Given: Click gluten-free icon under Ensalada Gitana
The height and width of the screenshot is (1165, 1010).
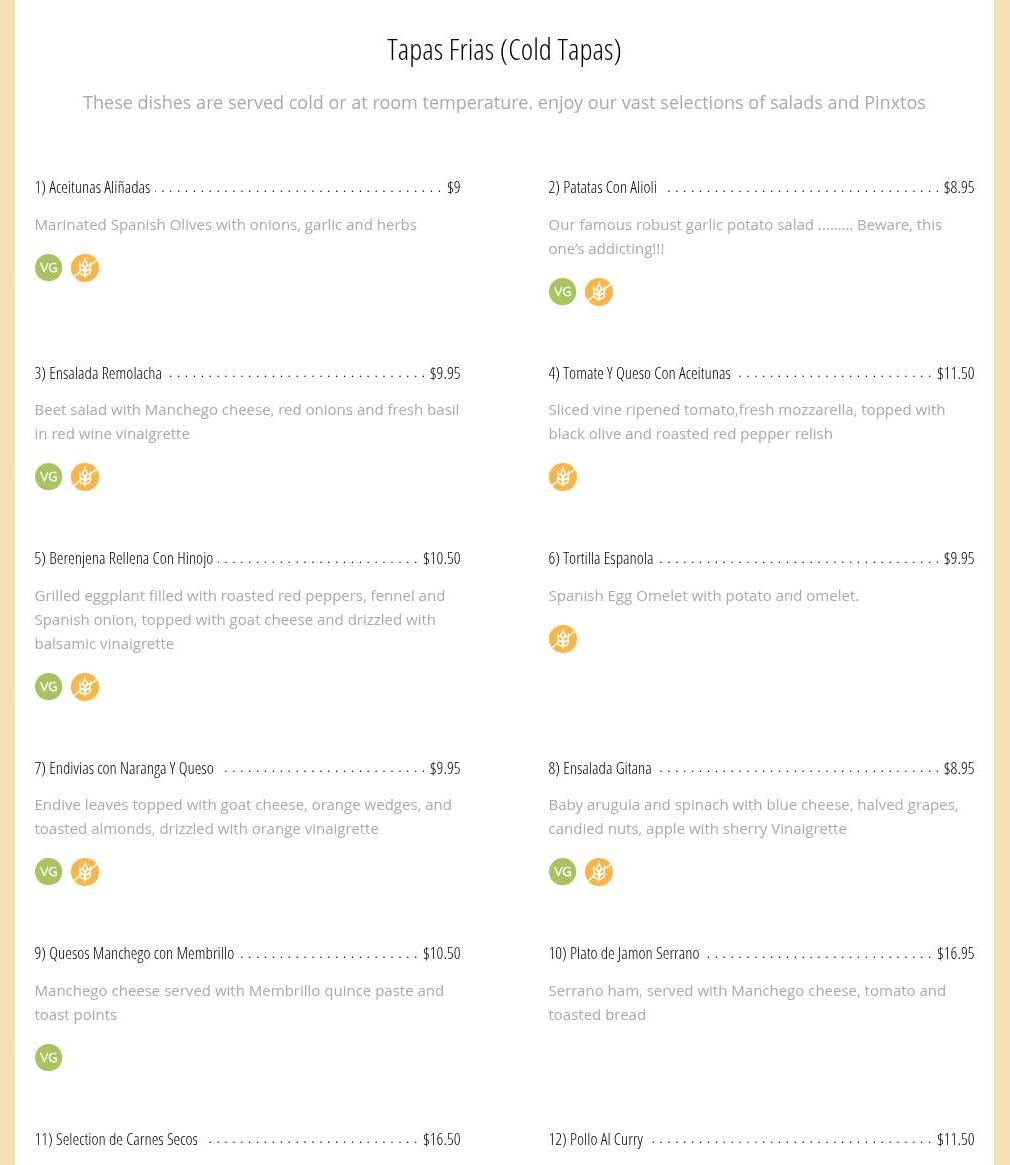Looking at the screenshot, I should click(x=599, y=872).
